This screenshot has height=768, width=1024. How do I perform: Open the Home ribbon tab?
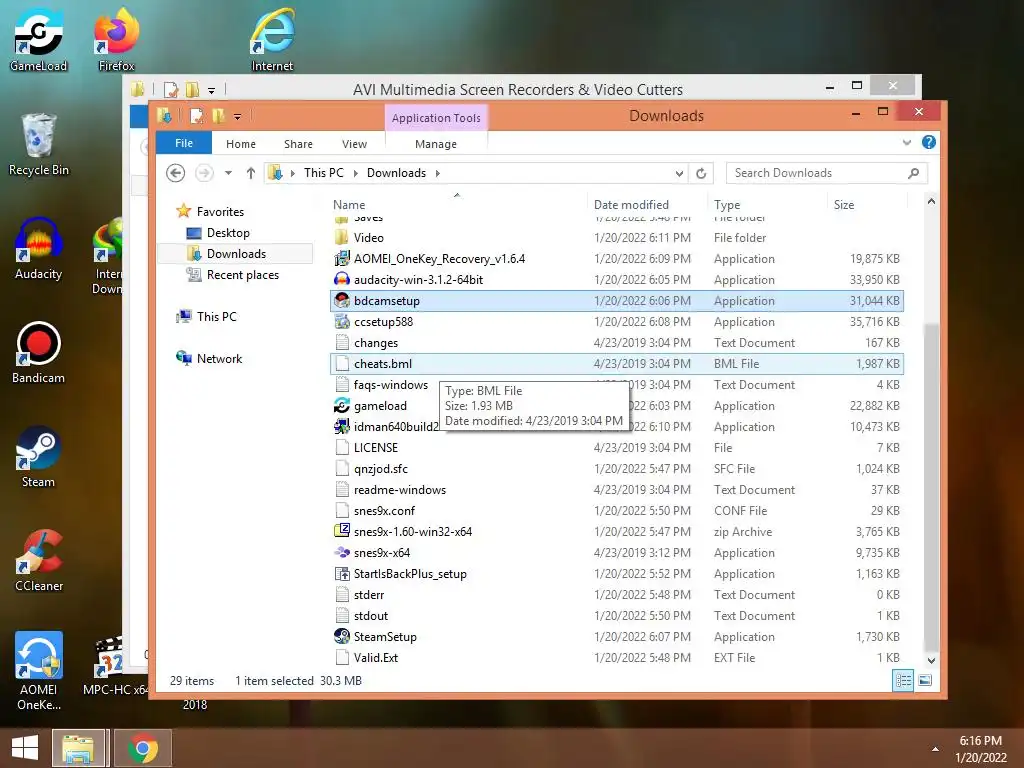pos(241,144)
